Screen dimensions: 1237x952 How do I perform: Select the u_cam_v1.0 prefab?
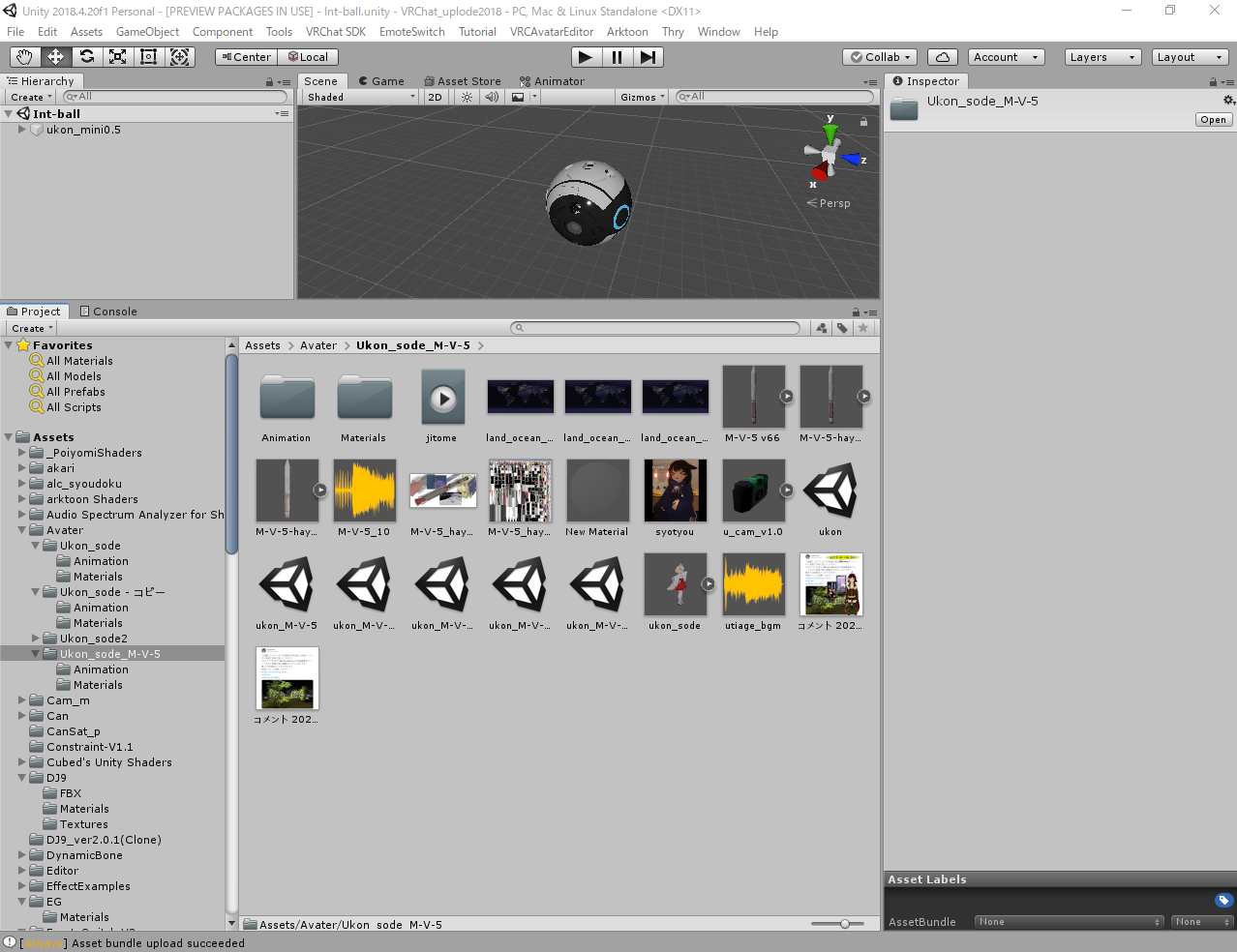[753, 499]
